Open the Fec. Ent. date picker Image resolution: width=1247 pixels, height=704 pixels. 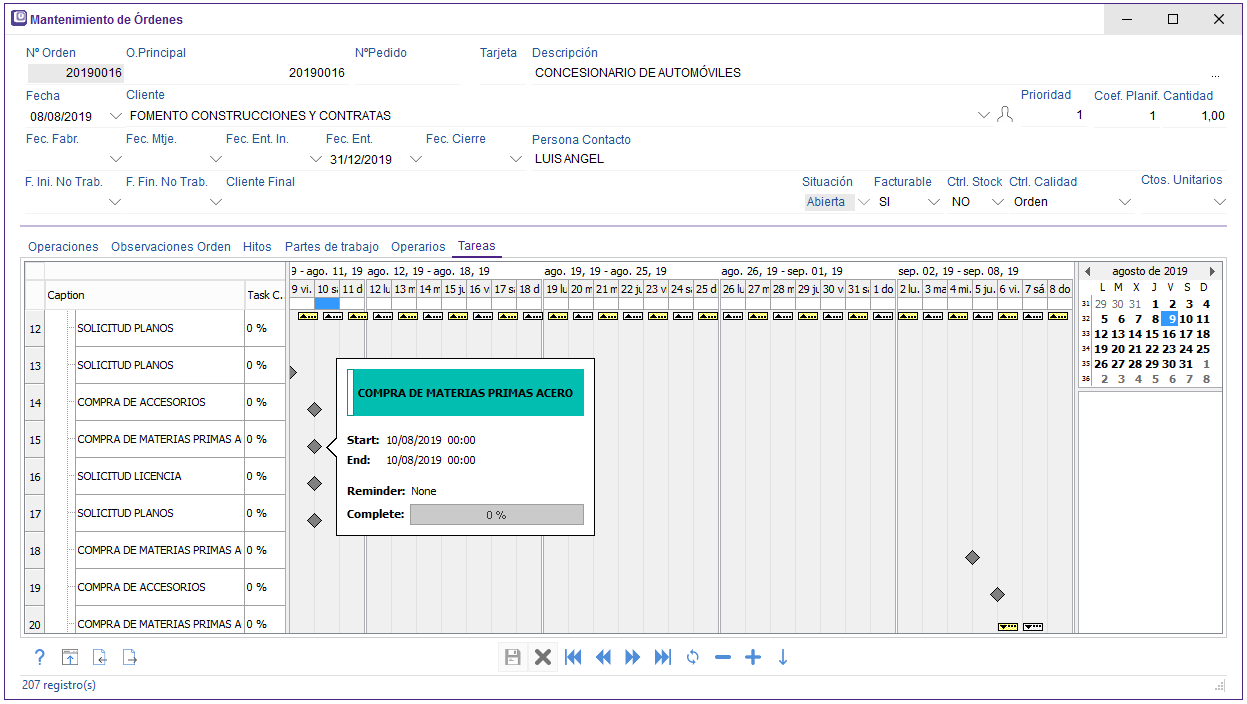click(416, 159)
